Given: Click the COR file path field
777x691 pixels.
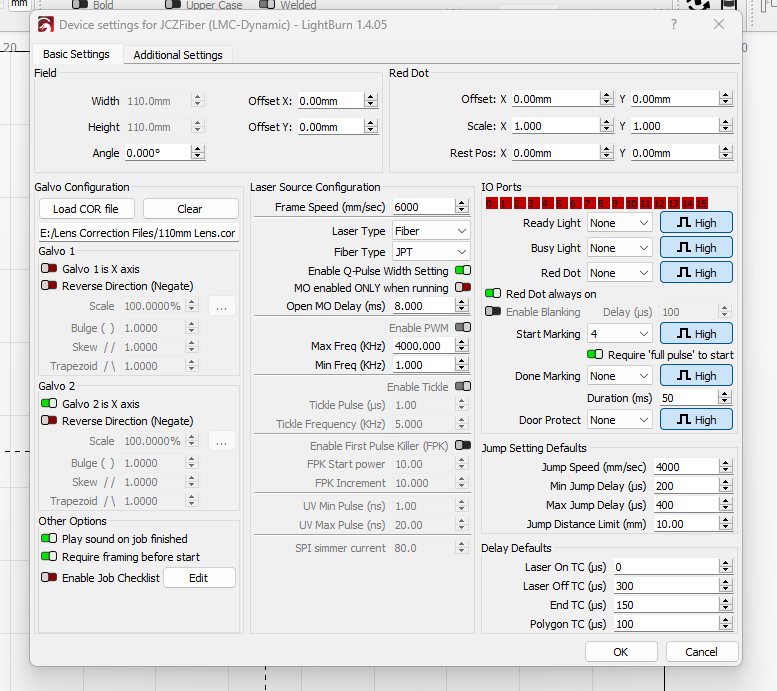Looking at the screenshot, I should coord(139,233).
